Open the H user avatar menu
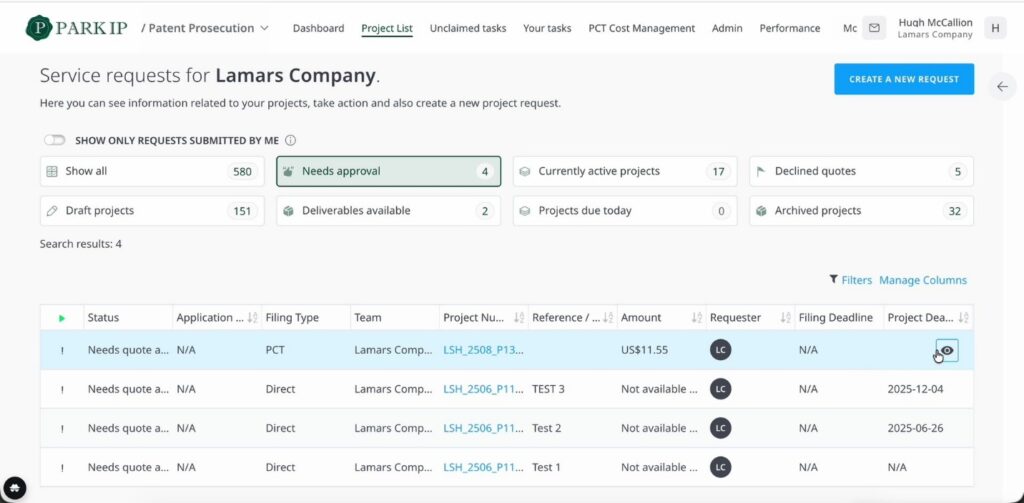The height and width of the screenshot is (503, 1024). point(995,28)
